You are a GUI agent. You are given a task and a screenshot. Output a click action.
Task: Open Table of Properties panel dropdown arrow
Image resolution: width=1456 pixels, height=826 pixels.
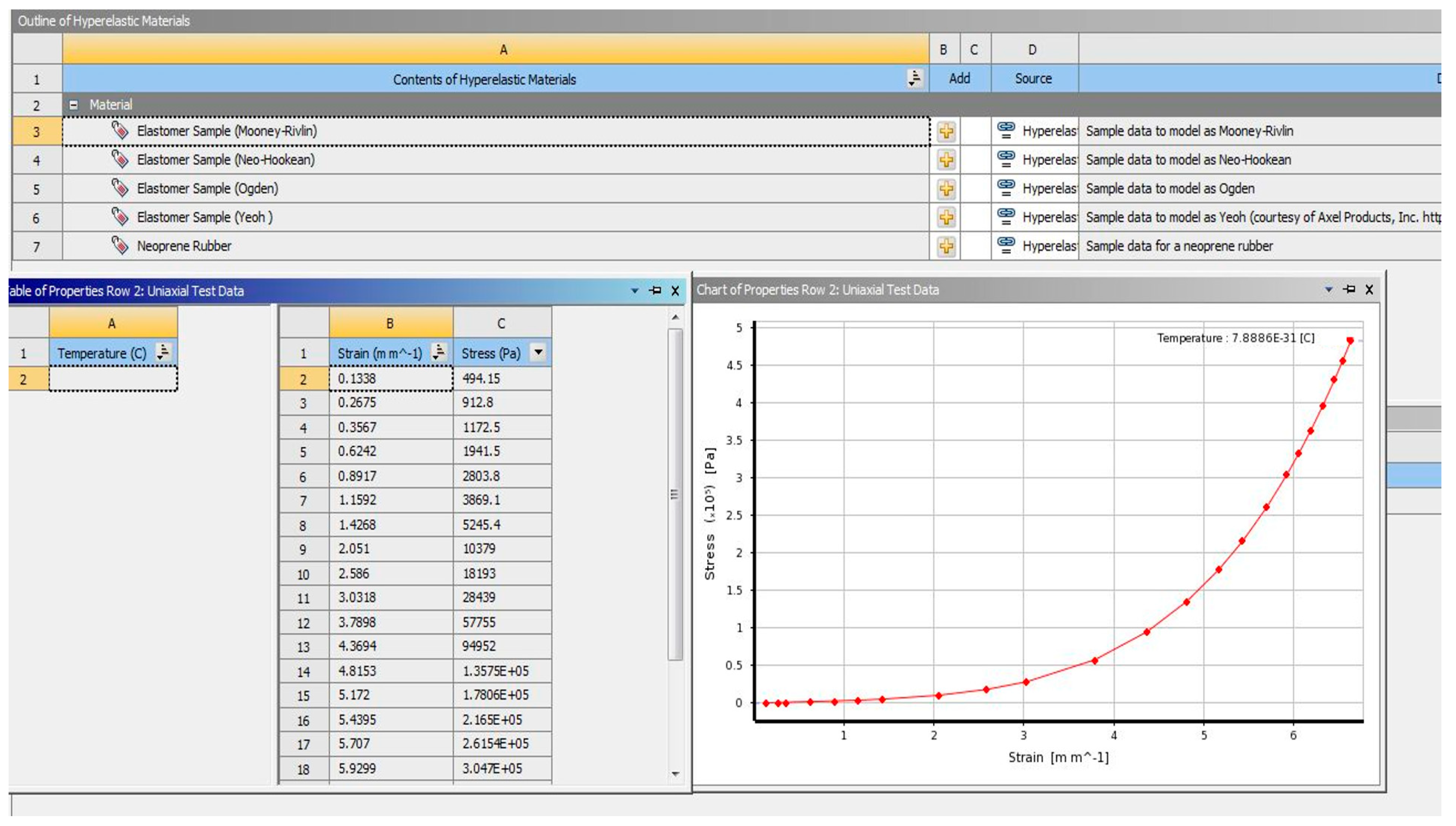(x=634, y=291)
